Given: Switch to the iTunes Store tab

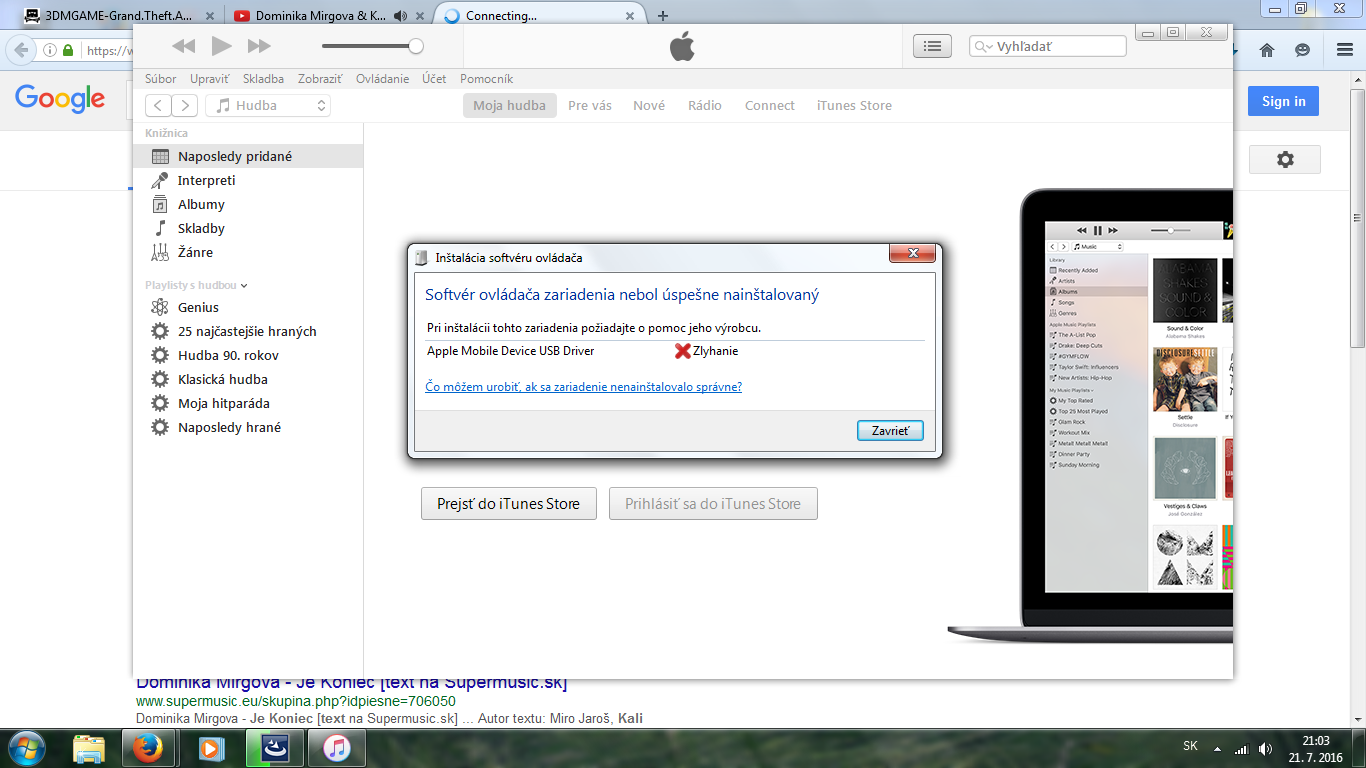Looking at the screenshot, I should (853, 106).
